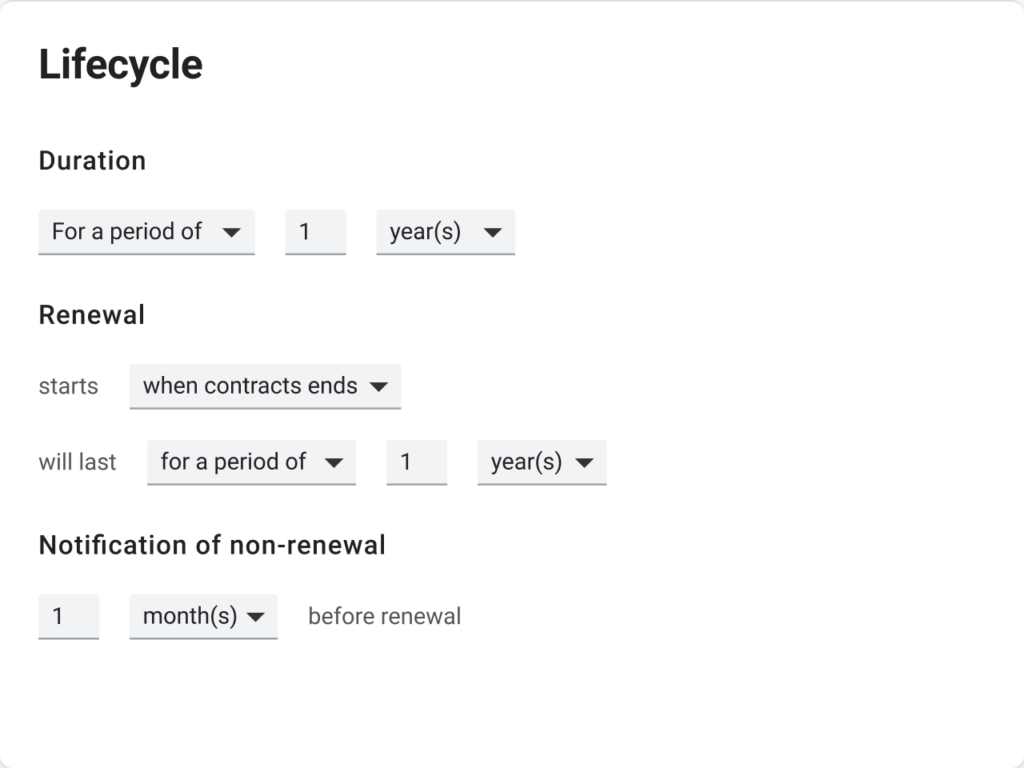This screenshot has width=1024, height=768.
Task: Click the caret icon next to month(s)
Action: (255, 616)
